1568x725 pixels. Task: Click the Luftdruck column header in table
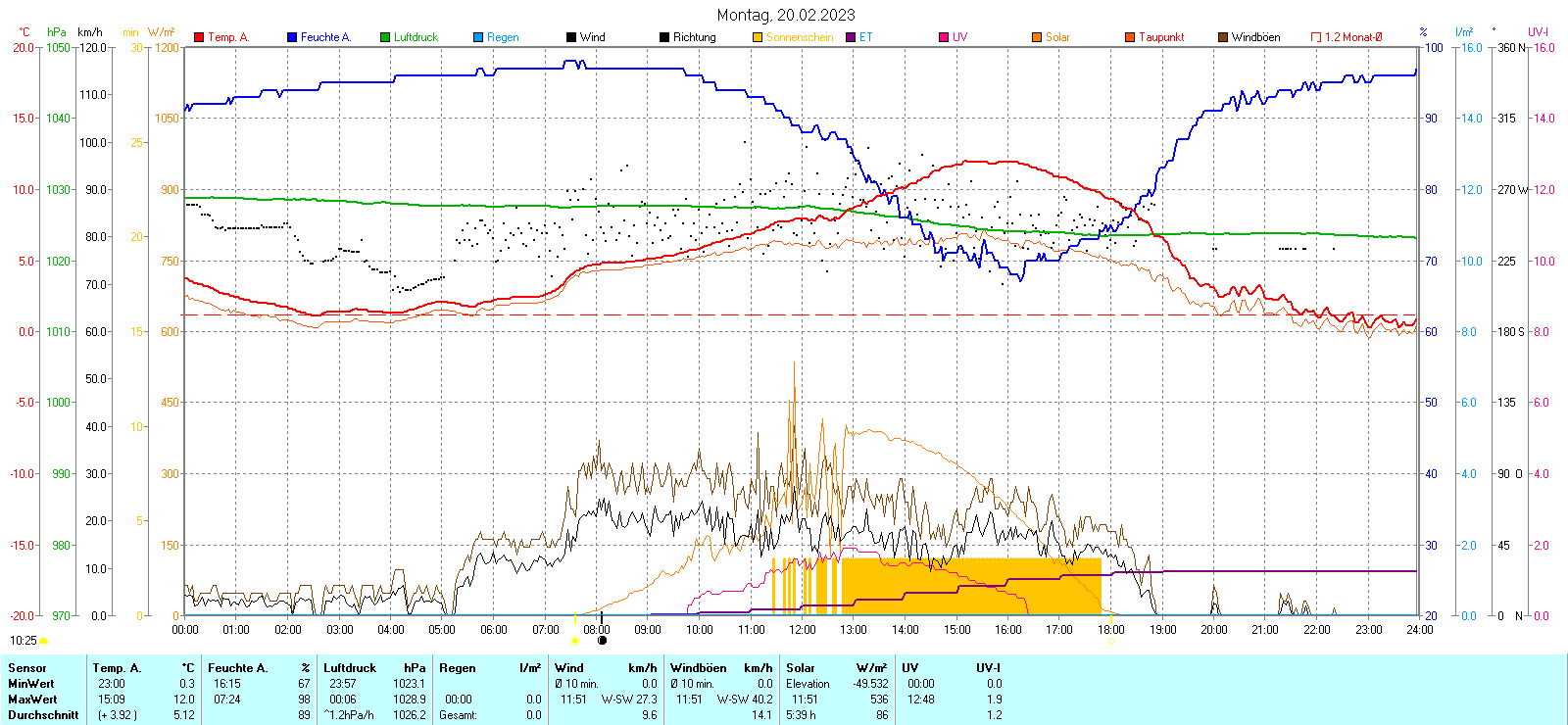click(350, 668)
